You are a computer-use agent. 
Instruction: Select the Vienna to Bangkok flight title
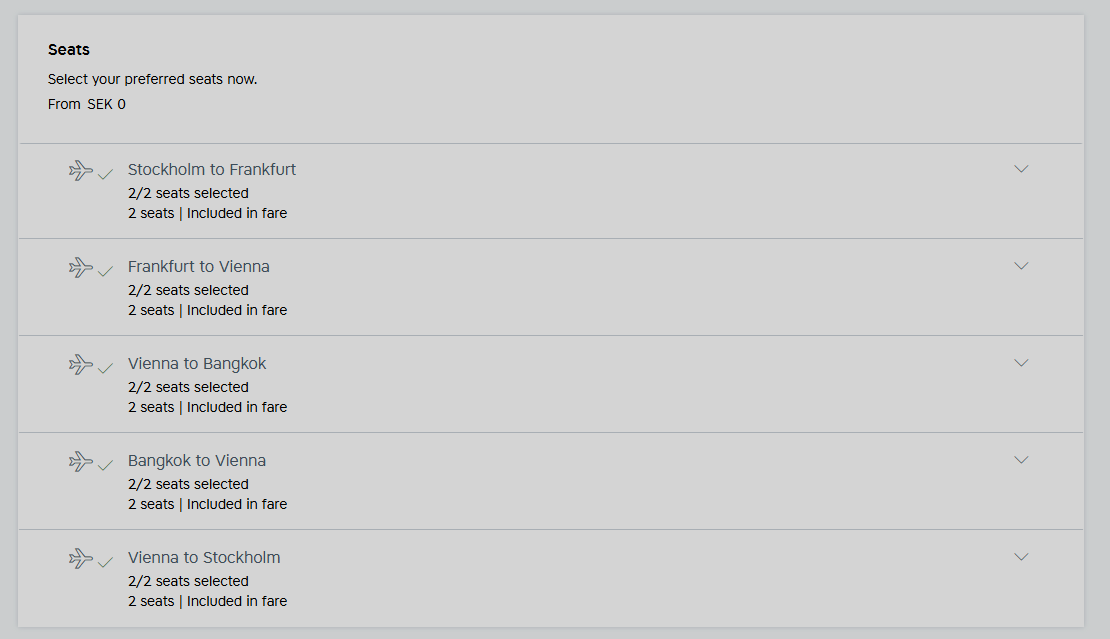(x=197, y=364)
